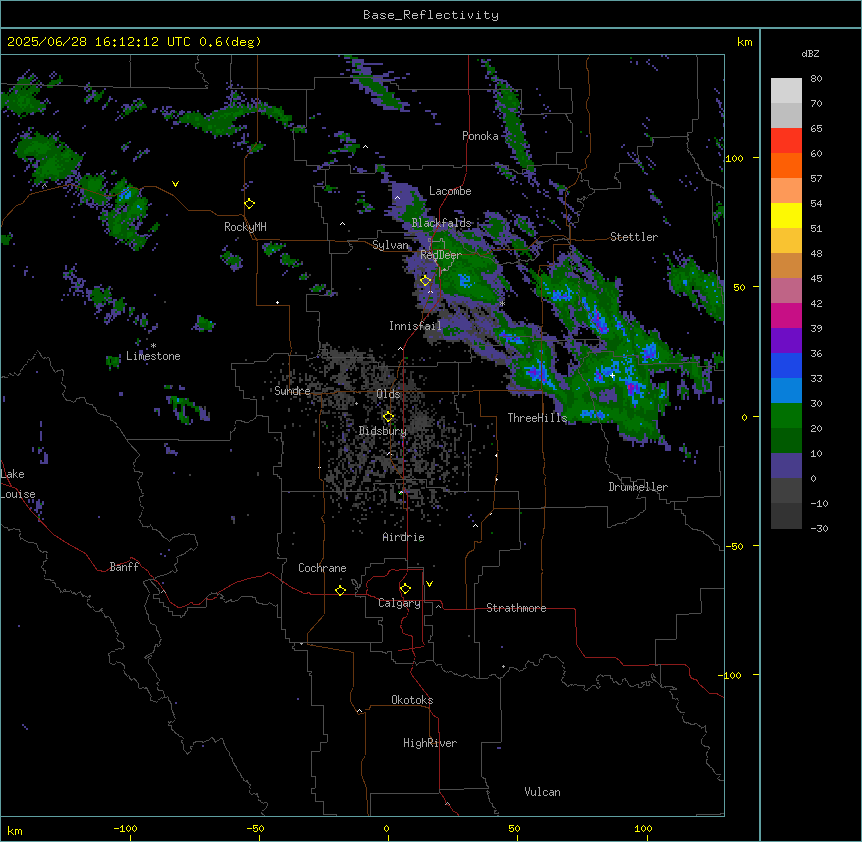
Task: Click the Innisfail label
Action: click(x=415, y=326)
